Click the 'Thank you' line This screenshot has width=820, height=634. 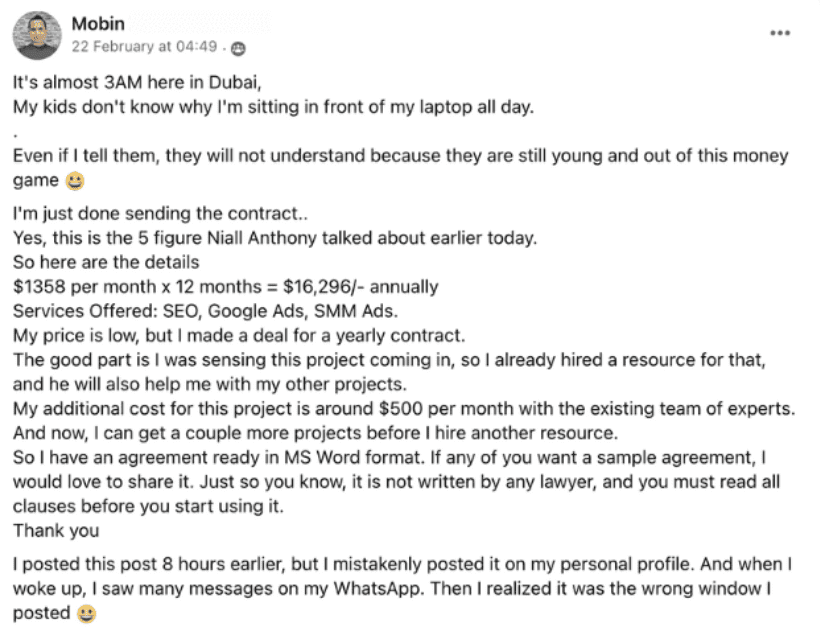pyautogui.click(x=56, y=531)
